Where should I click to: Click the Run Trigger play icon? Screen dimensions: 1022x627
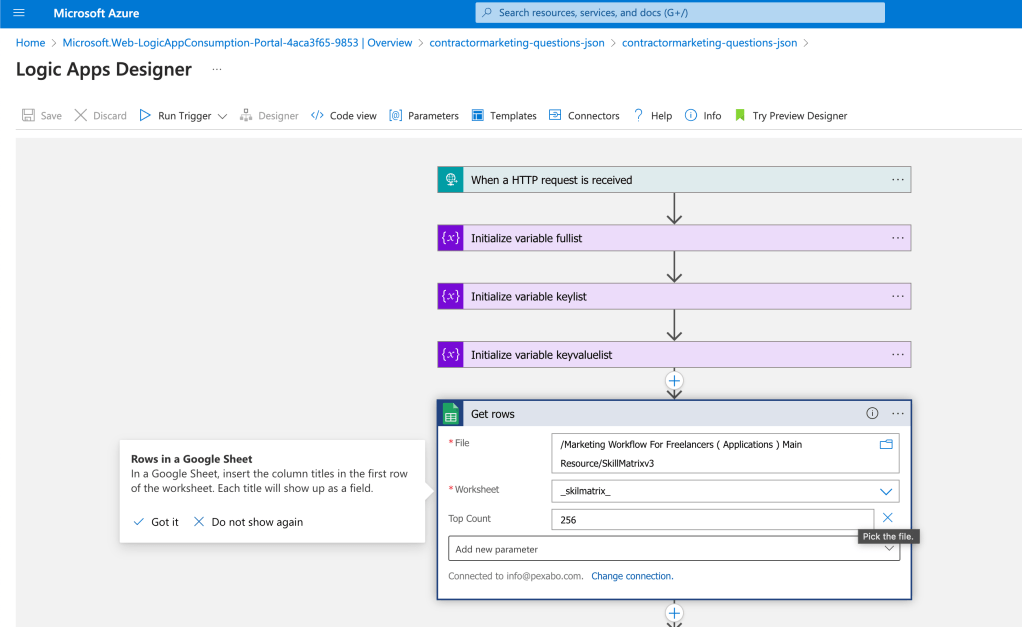(145, 115)
